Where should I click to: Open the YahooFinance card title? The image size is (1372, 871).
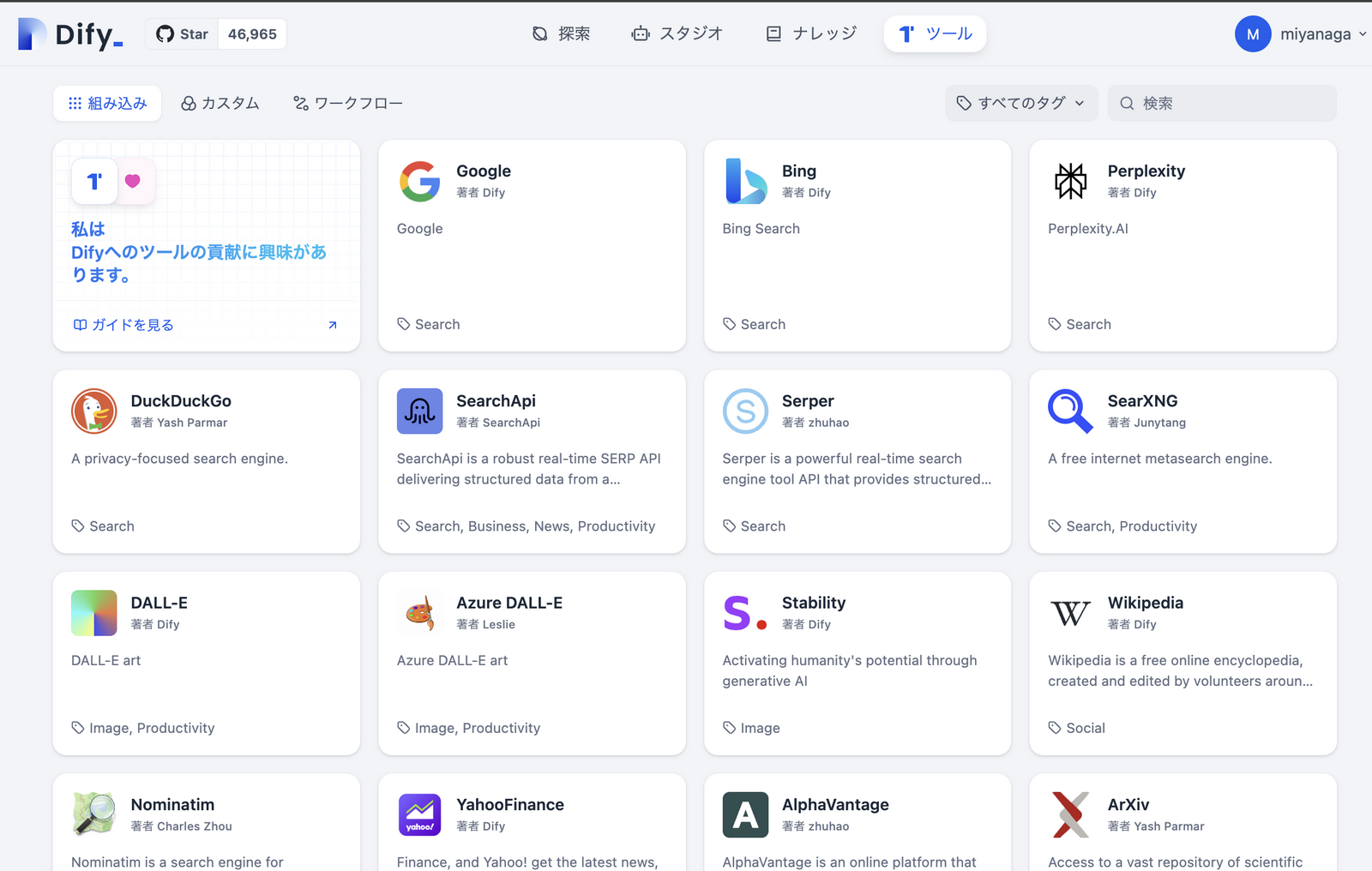point(510,804)
